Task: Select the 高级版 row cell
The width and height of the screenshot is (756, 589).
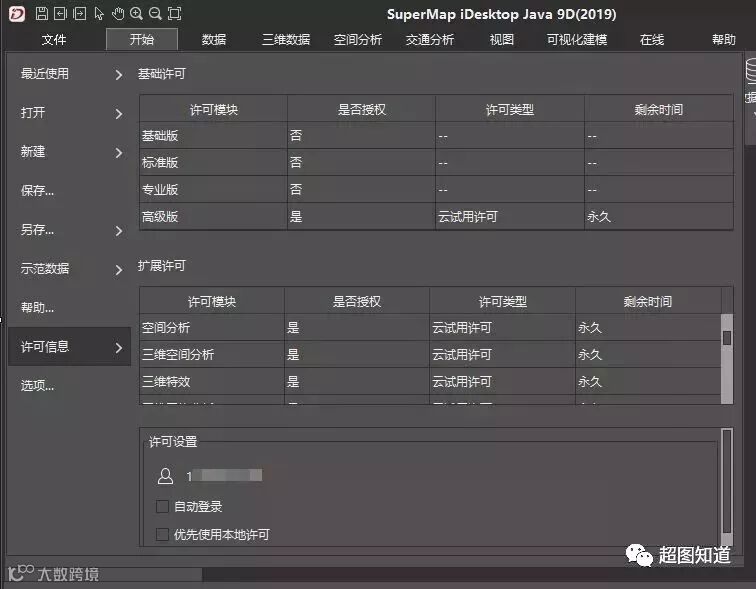Action: (214, 216)
